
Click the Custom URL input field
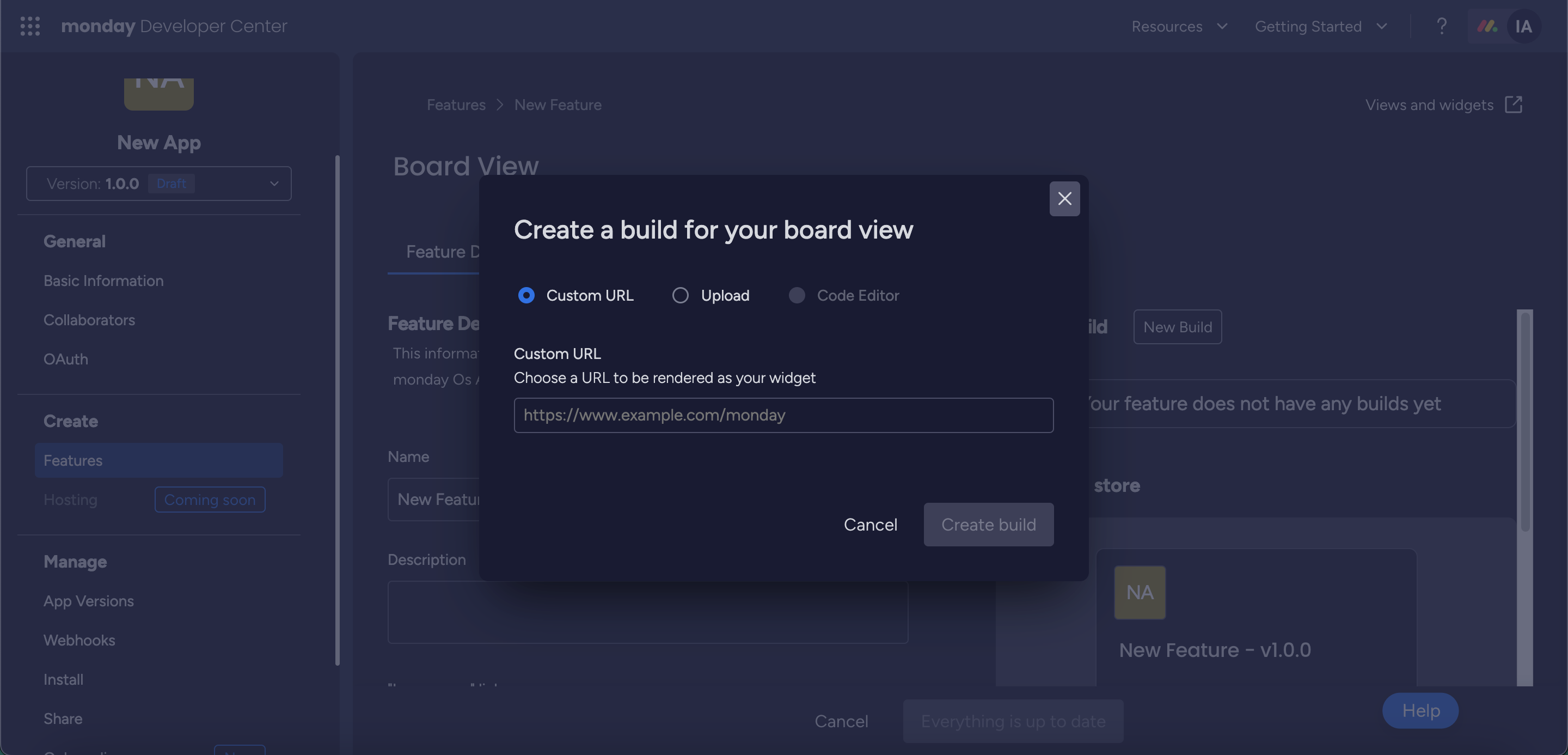783,415
